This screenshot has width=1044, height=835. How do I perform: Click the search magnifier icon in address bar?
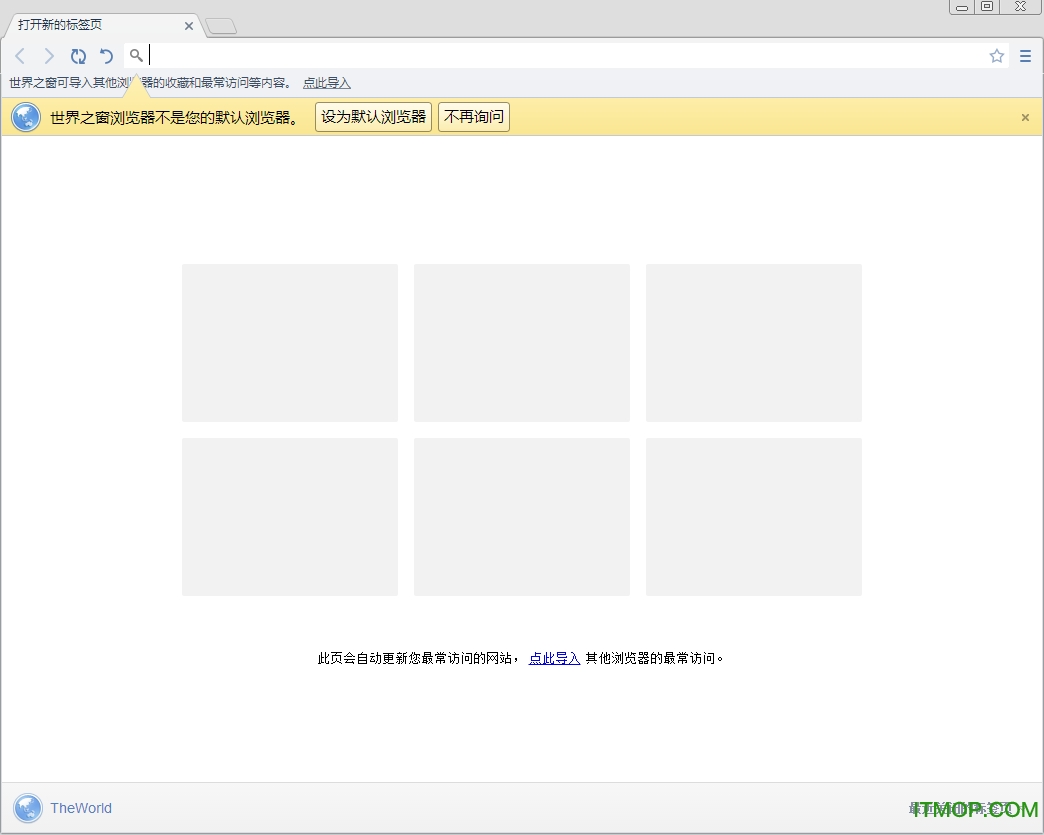click(x=136, y=56)
